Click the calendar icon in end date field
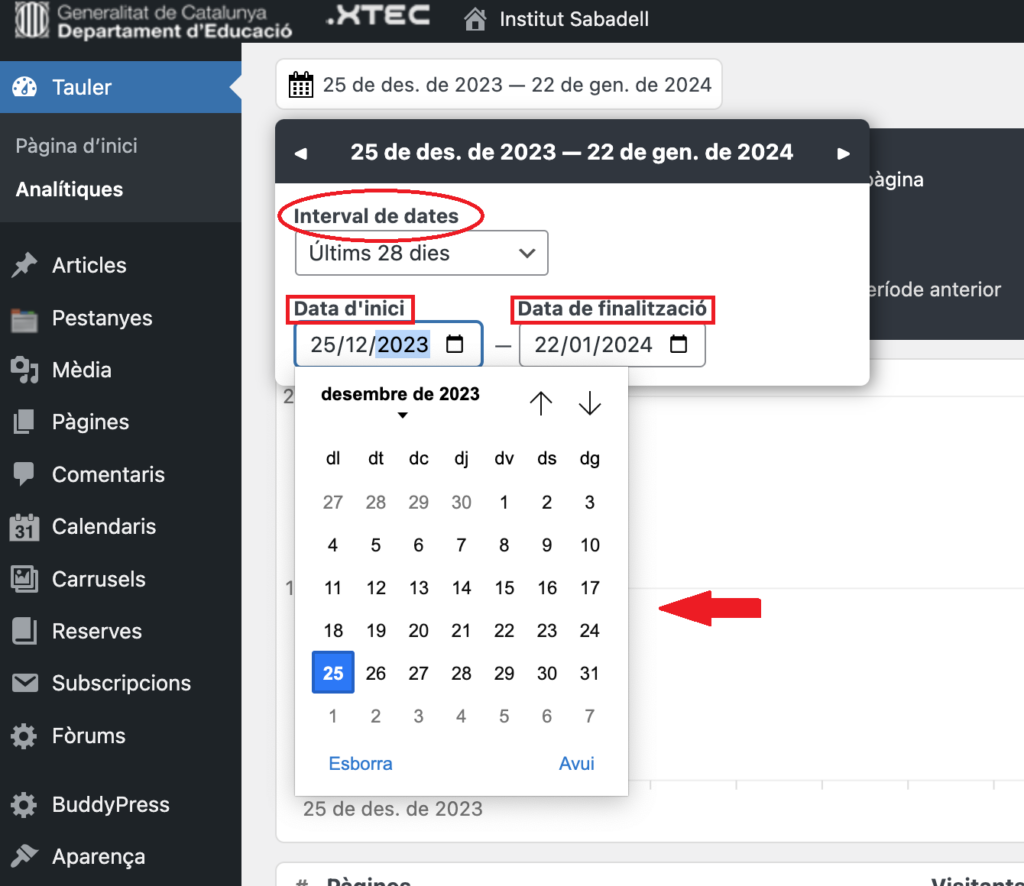 tap(678, 344)
